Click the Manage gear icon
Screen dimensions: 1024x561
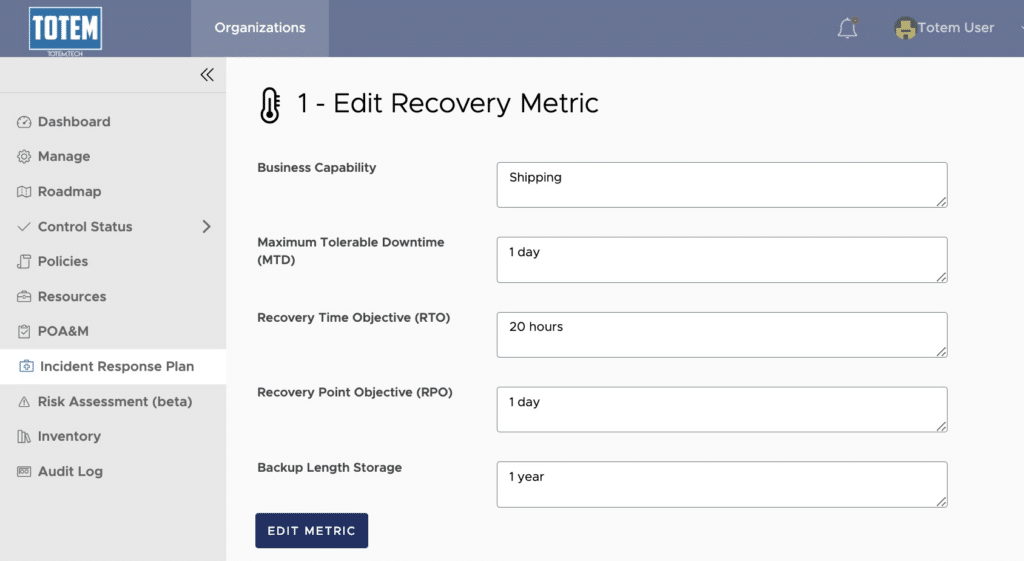pyautogui.click(x=24, y=157)
